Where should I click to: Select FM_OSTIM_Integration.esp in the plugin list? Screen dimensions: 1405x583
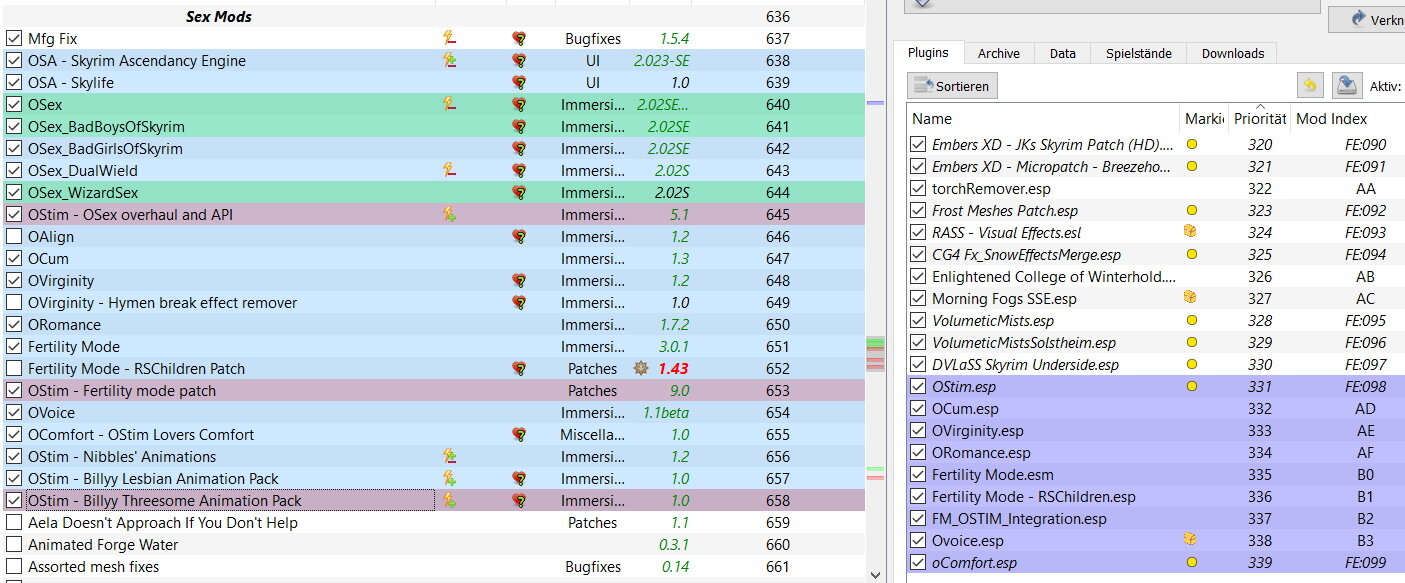(1155, 519)
